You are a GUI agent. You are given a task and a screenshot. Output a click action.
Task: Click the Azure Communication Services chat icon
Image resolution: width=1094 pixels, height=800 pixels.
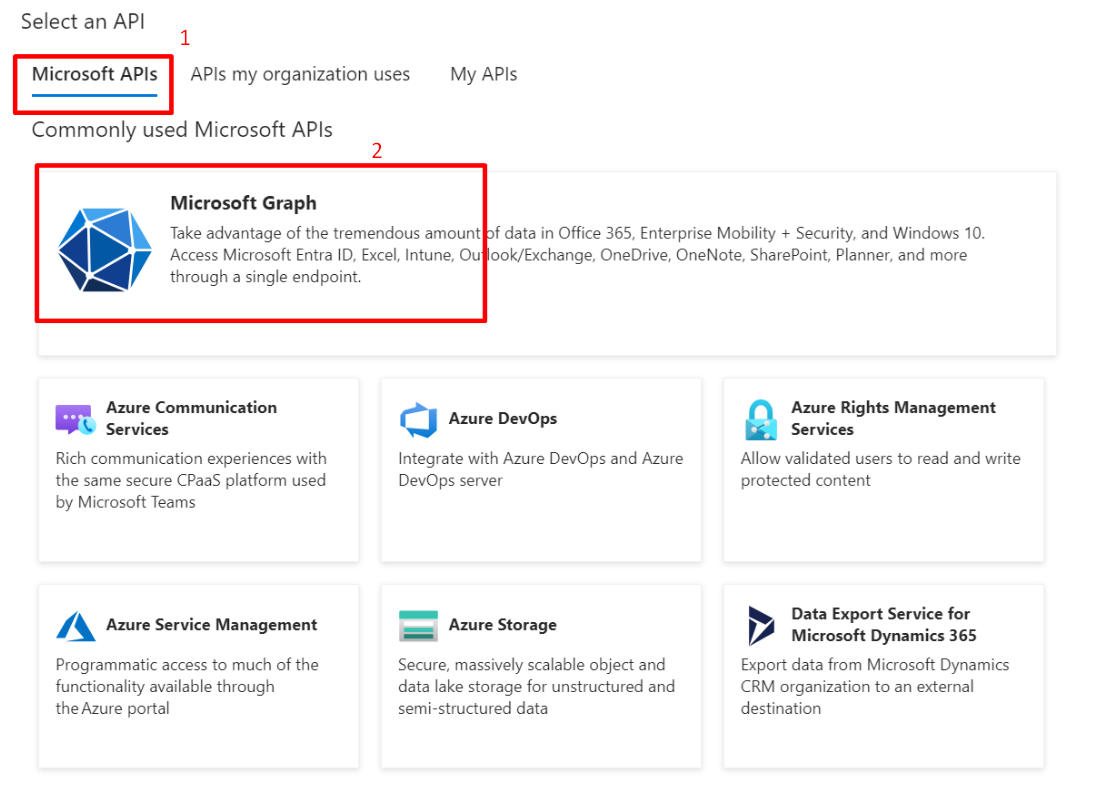[x=75, y=419]
